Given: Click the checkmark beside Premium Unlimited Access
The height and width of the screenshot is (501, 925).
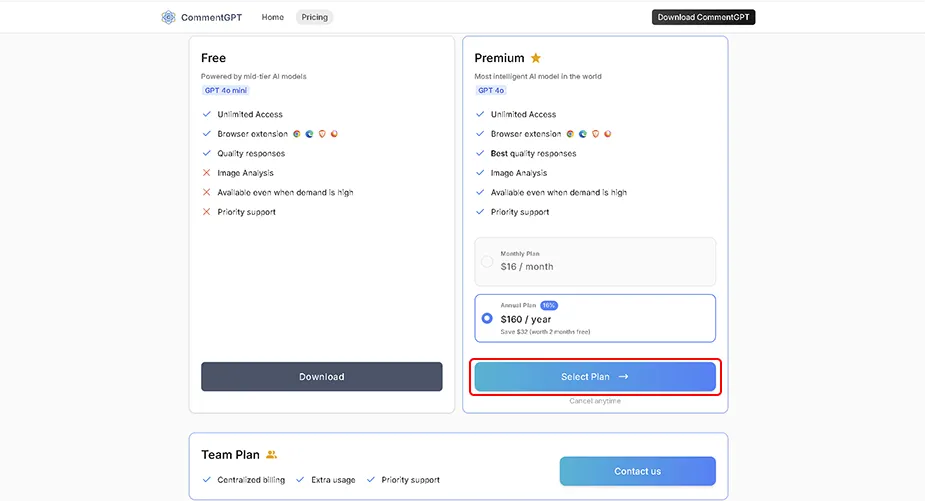Looking at the screenshot, I should tap(480, 114).
